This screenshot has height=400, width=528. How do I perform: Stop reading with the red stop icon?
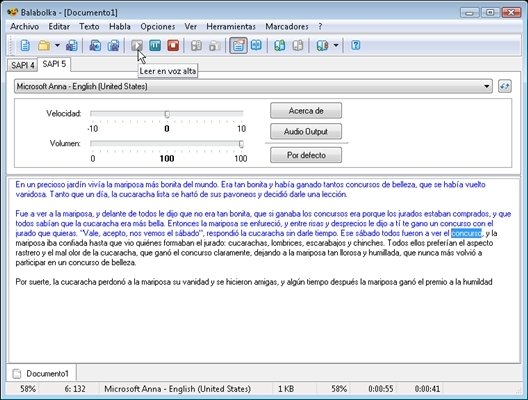(173, 45)
